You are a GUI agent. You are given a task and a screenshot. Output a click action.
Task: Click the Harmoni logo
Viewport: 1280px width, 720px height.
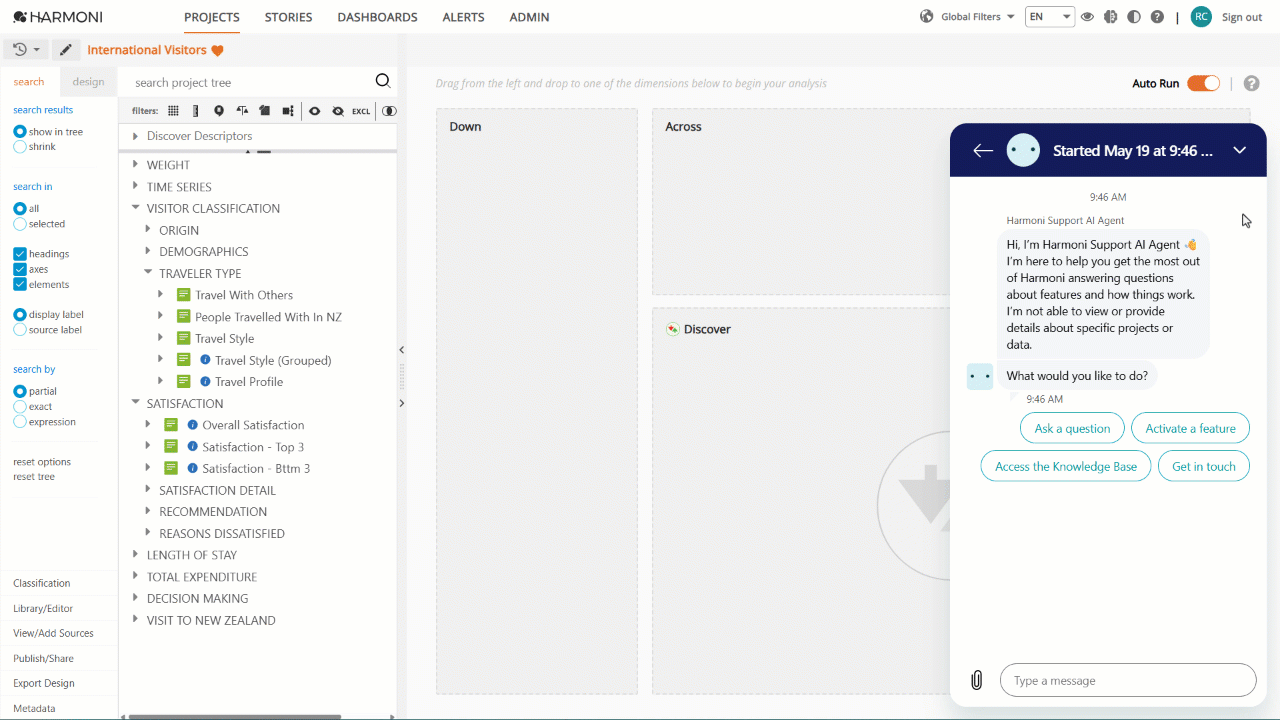[x=58, y=17]
